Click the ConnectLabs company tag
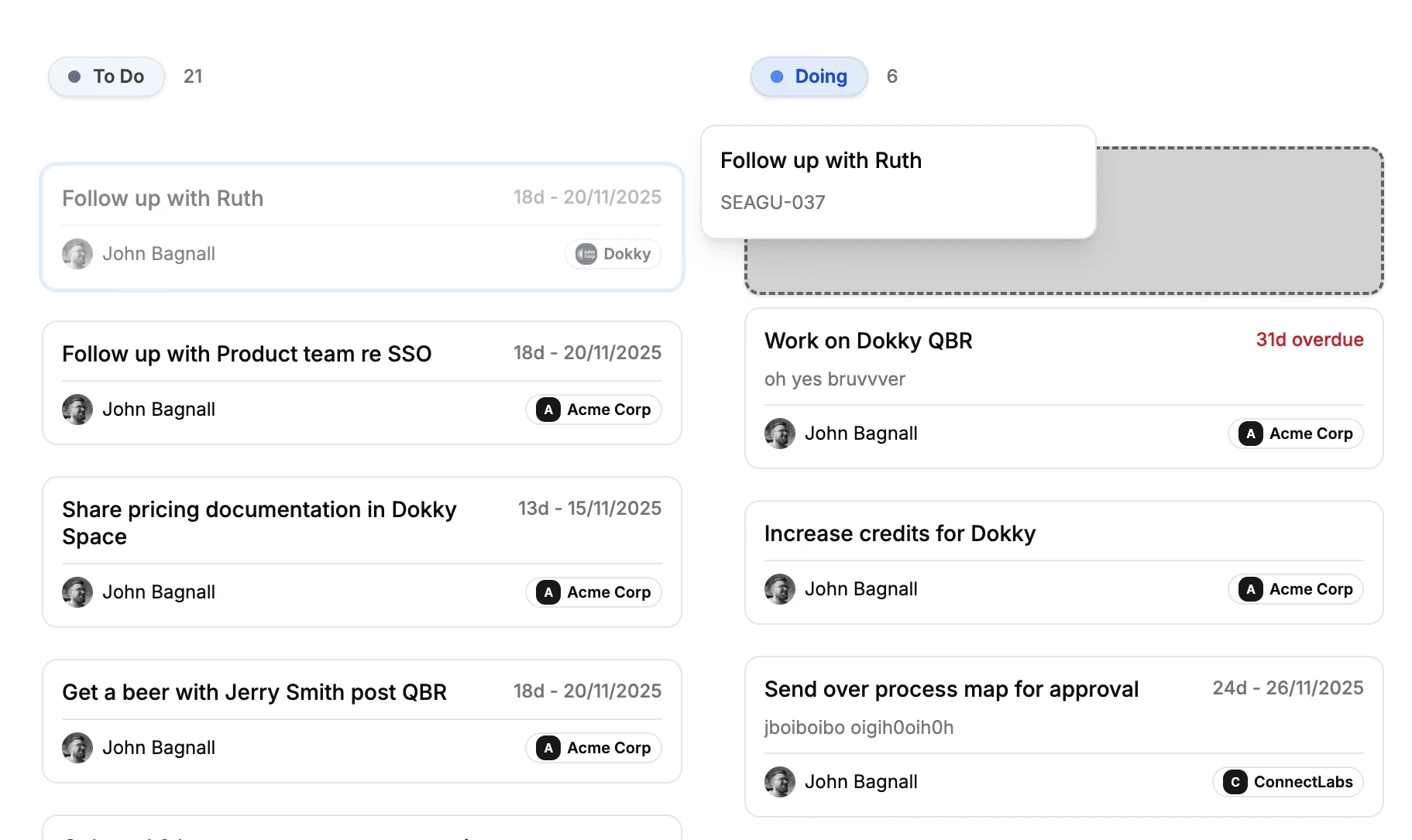Image resolution: width=1412 pixels, height=840 pixels. click(1288, 782)
